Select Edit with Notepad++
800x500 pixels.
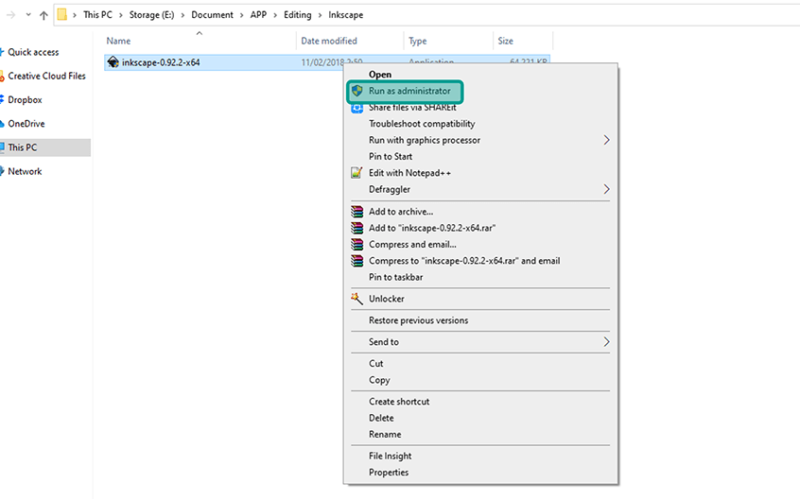(410, 173)
